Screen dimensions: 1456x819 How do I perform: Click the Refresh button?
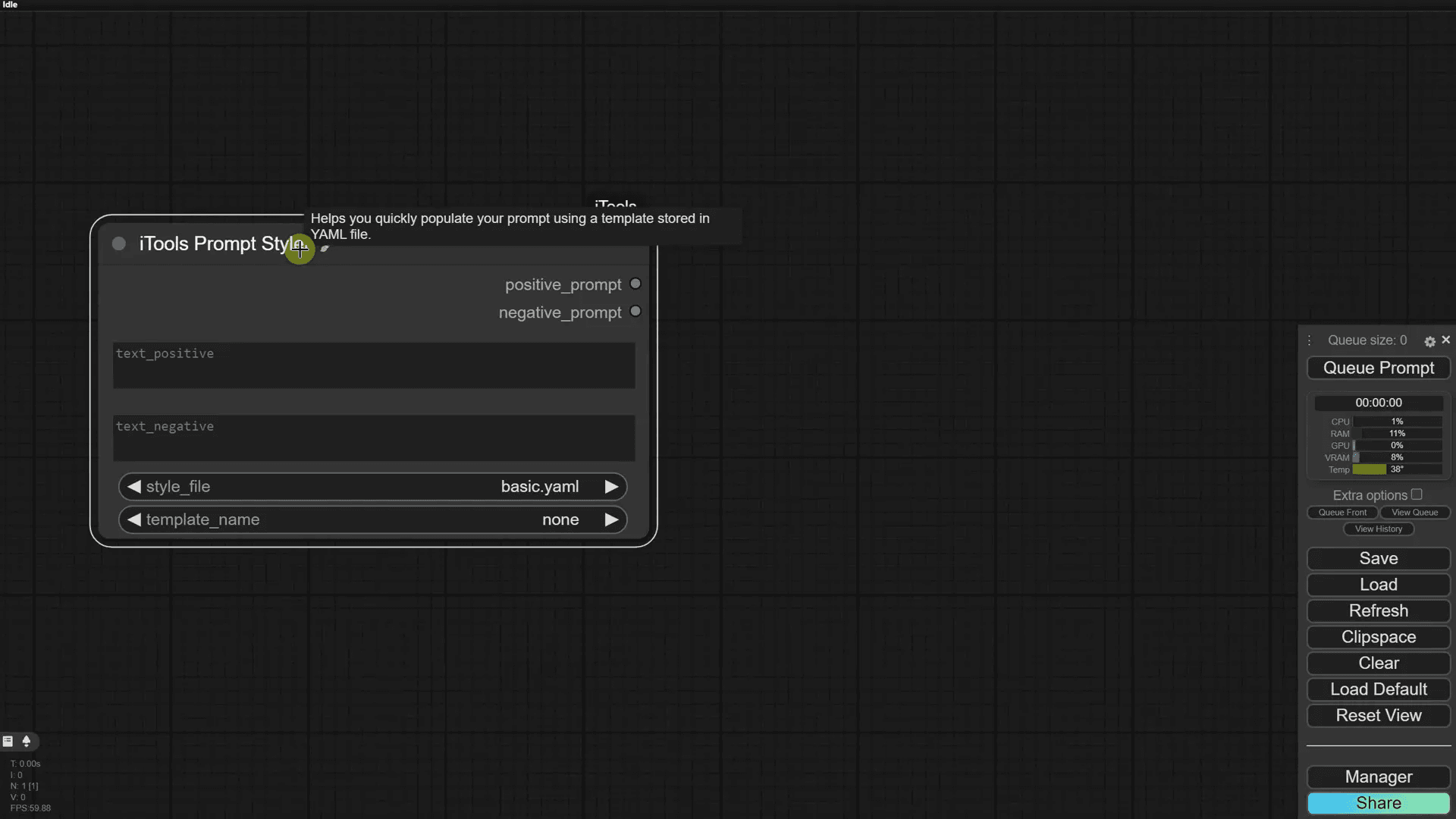pos(1379,611)
